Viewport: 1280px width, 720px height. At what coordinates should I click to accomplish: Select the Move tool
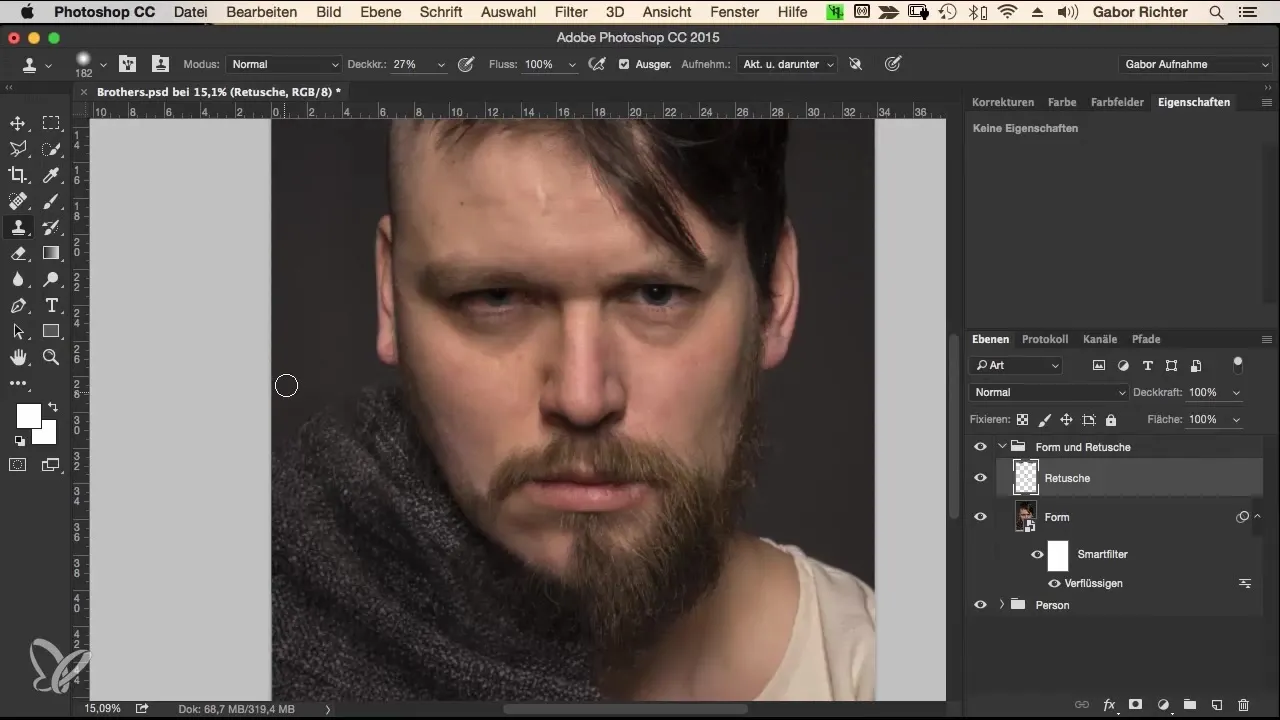pos(18,123)
